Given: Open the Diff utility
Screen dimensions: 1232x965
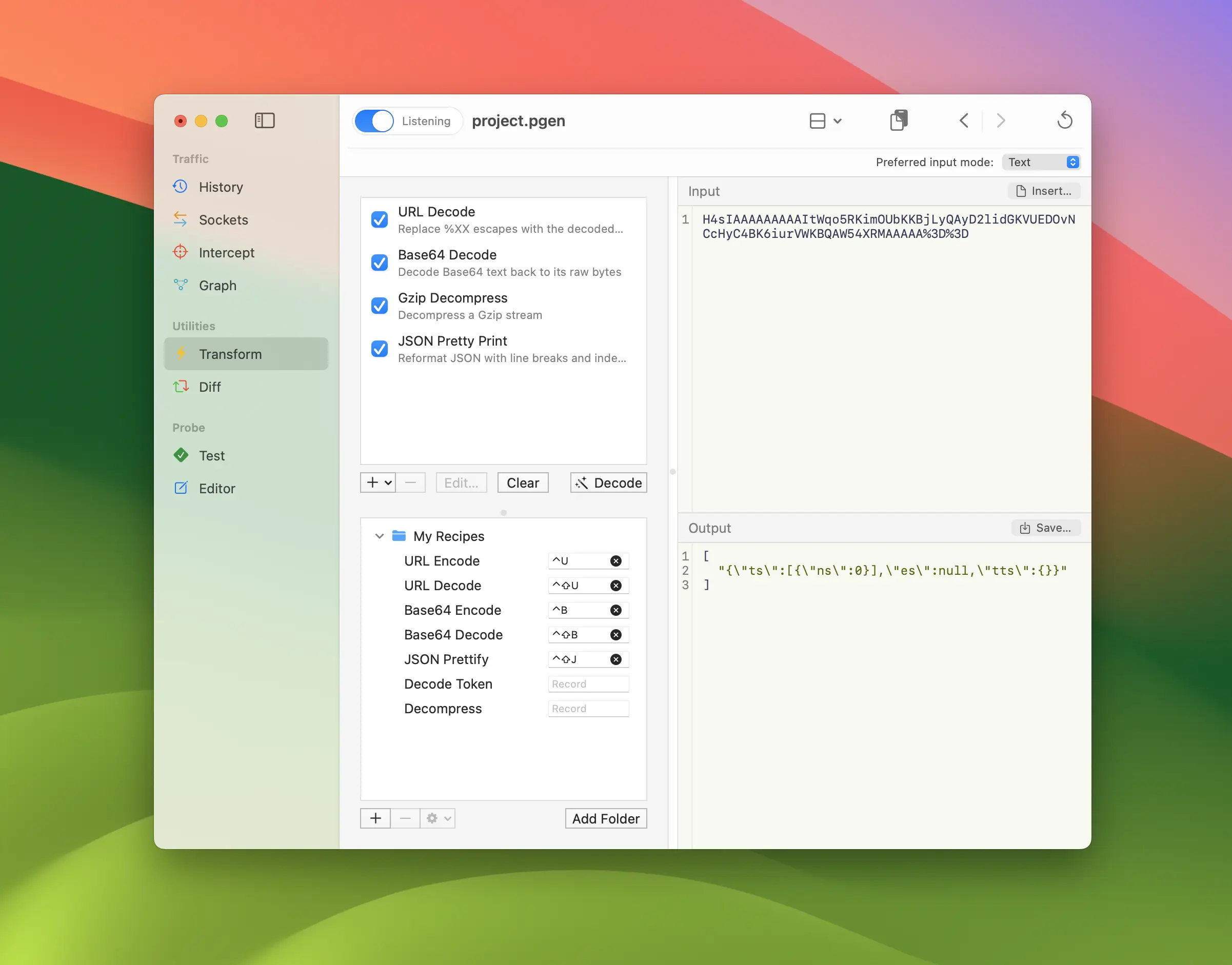Looking at the screenshot, I should [x=246, y=387].
